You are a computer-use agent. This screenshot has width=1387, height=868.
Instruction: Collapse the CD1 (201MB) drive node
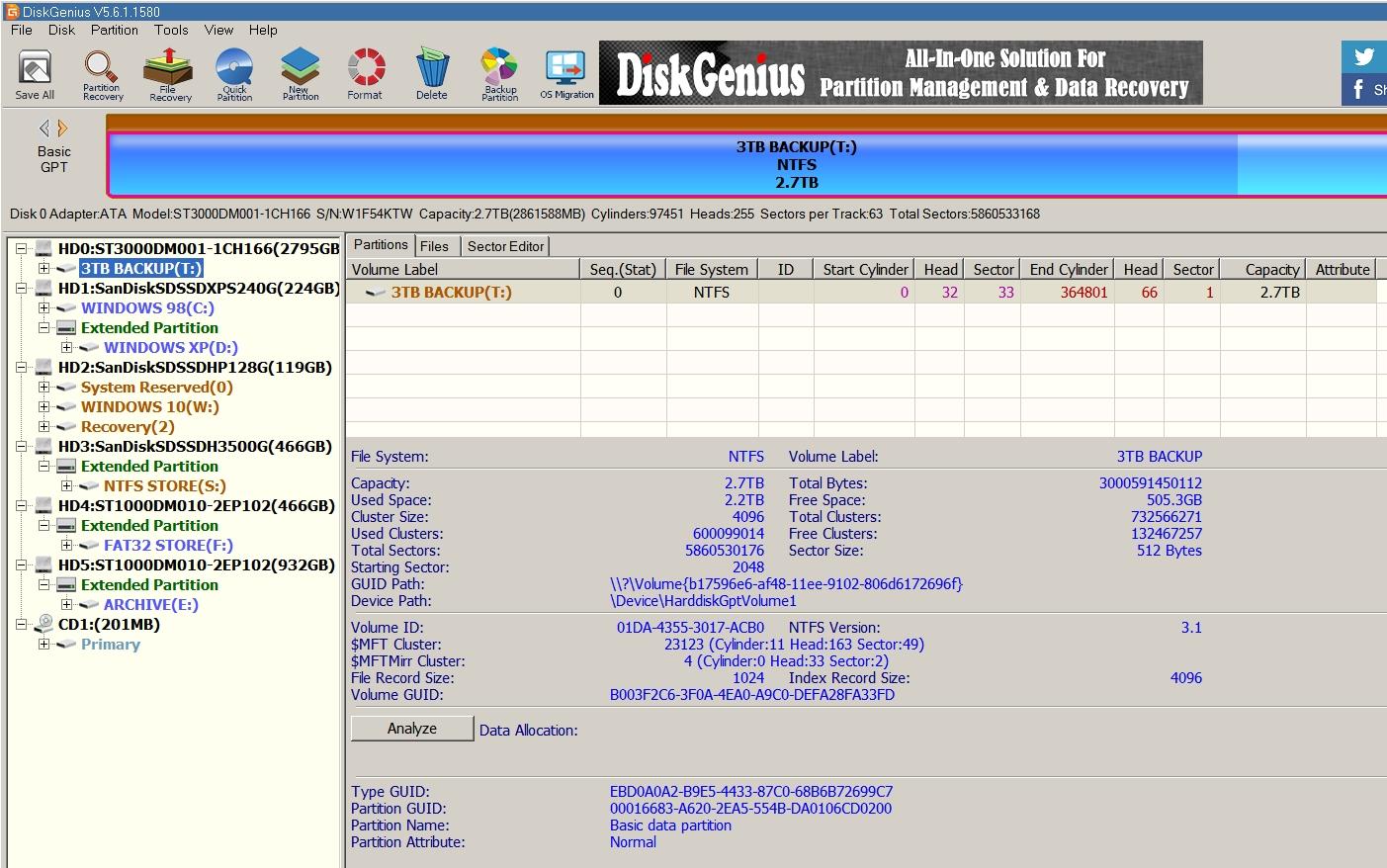21,625
